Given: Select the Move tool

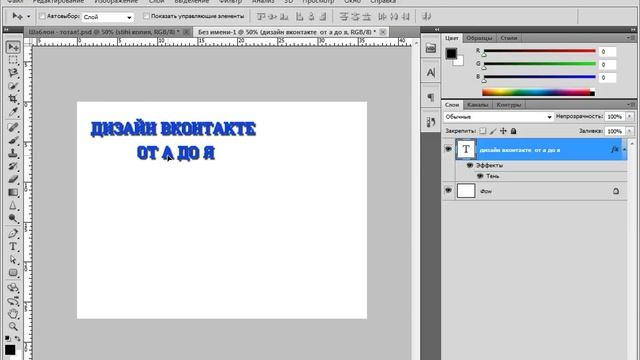Looking at the screenshot, I should [x=13, y=47].
